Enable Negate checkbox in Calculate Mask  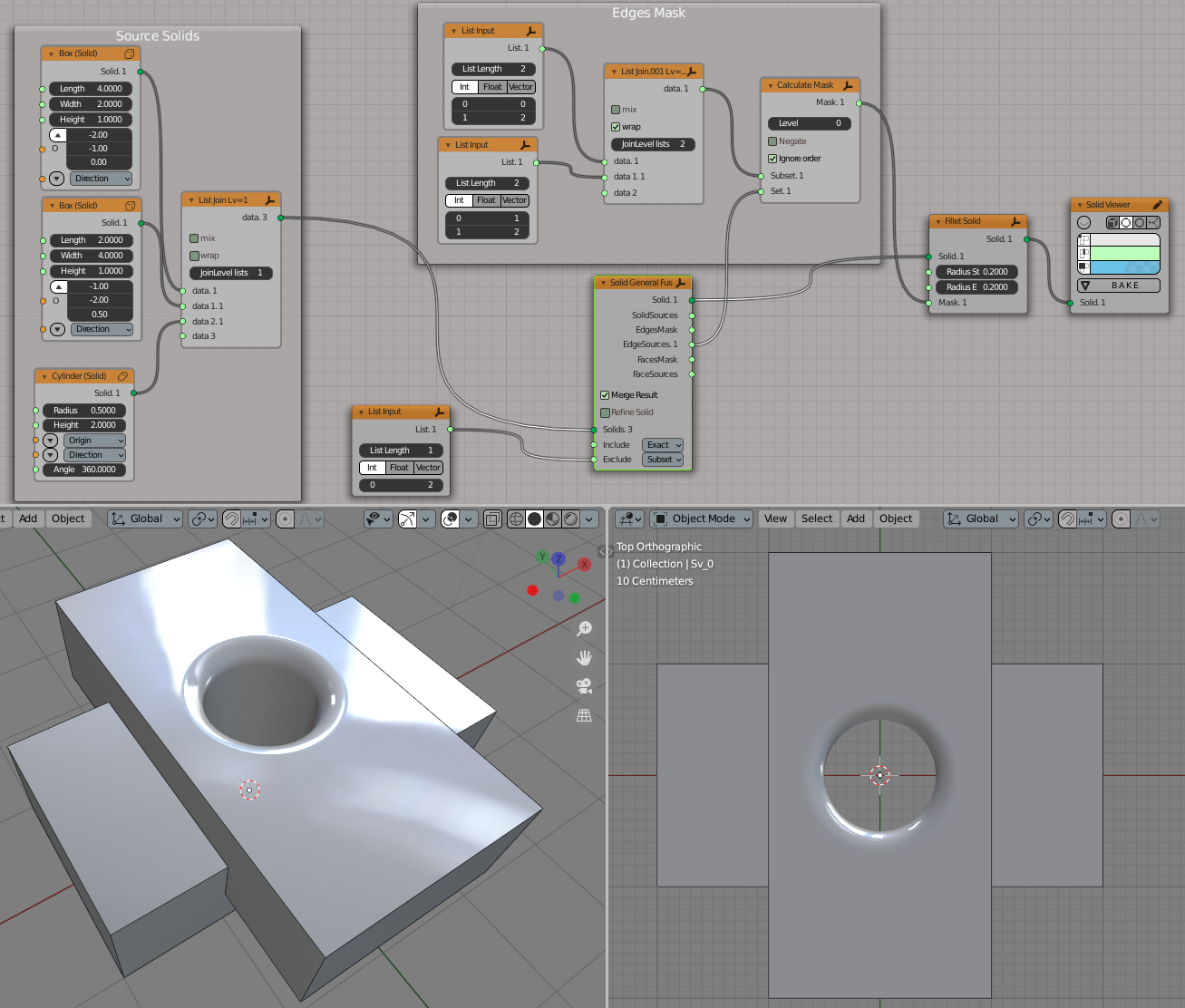point(772,141)
